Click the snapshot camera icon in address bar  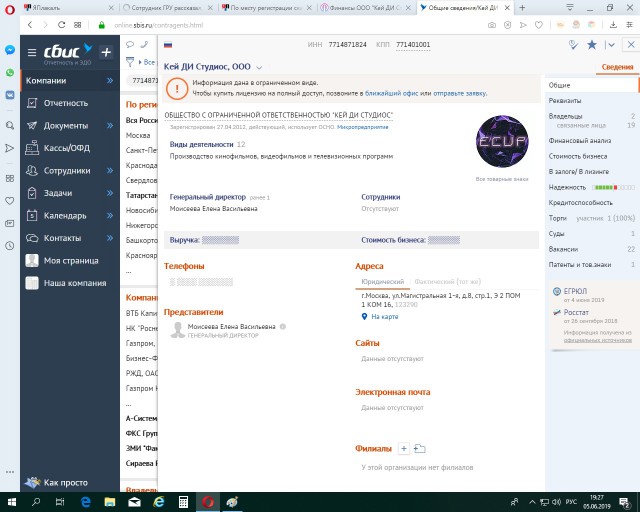click(492, 25)
